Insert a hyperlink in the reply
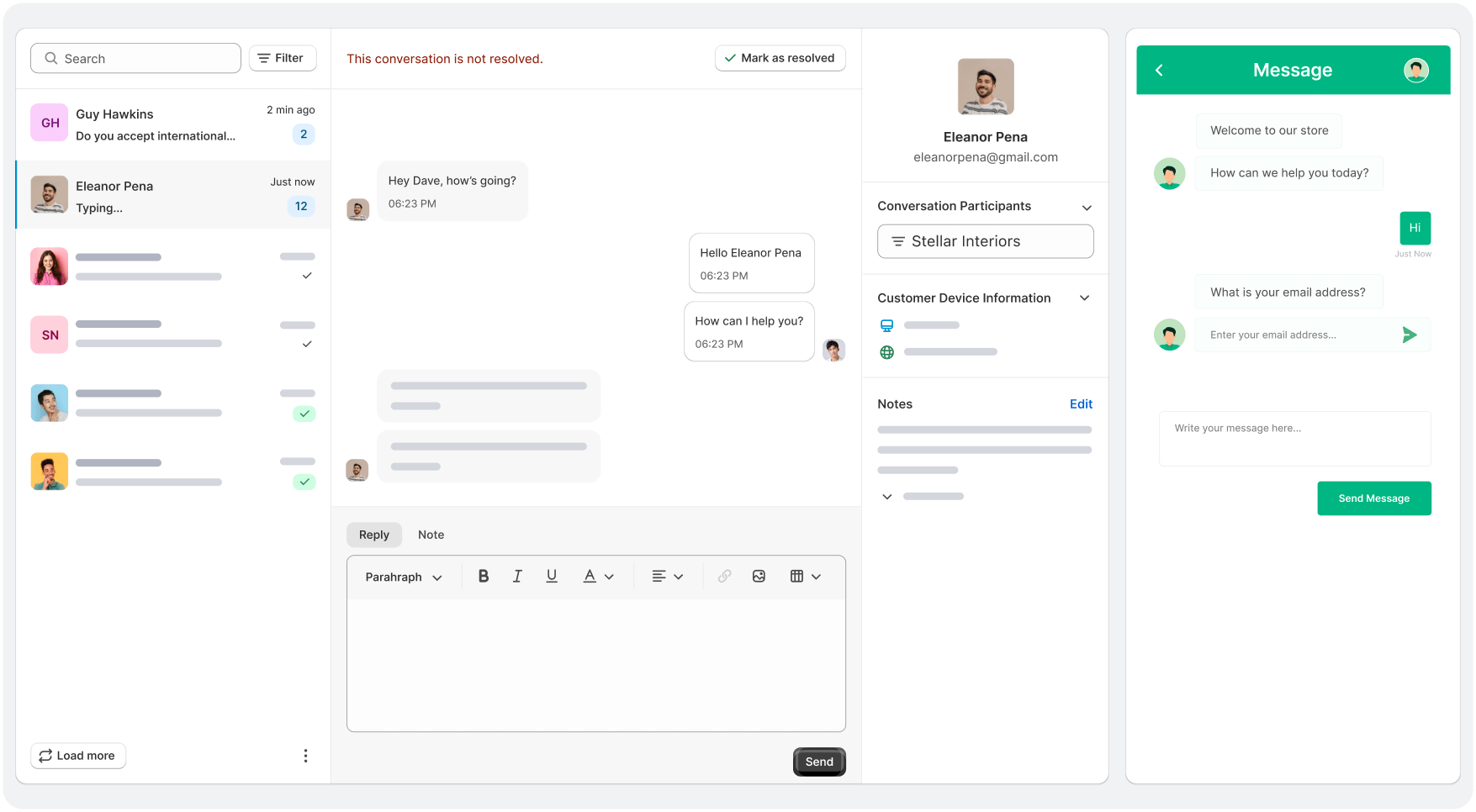This screenshot has height=812, width=1476. pos(724,576)
